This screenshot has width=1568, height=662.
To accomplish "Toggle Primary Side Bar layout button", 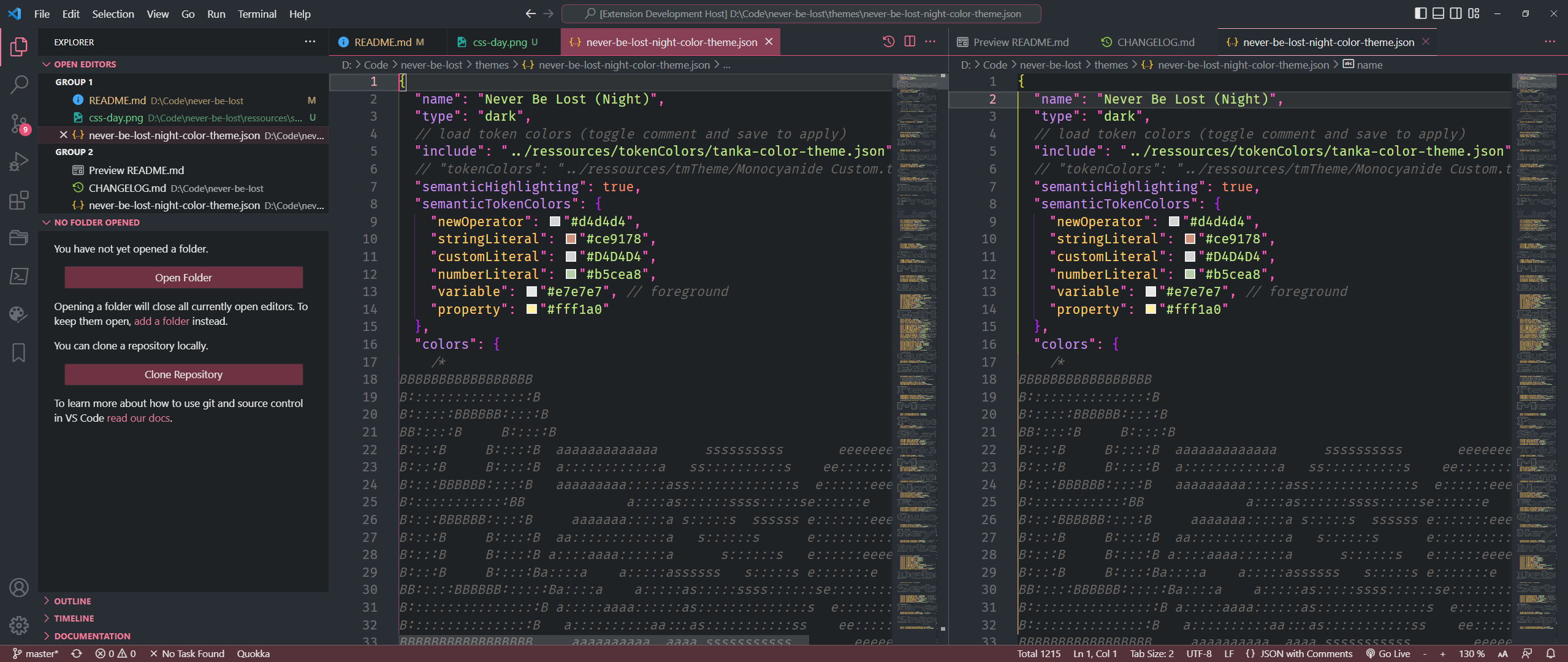I will 1420,13.
